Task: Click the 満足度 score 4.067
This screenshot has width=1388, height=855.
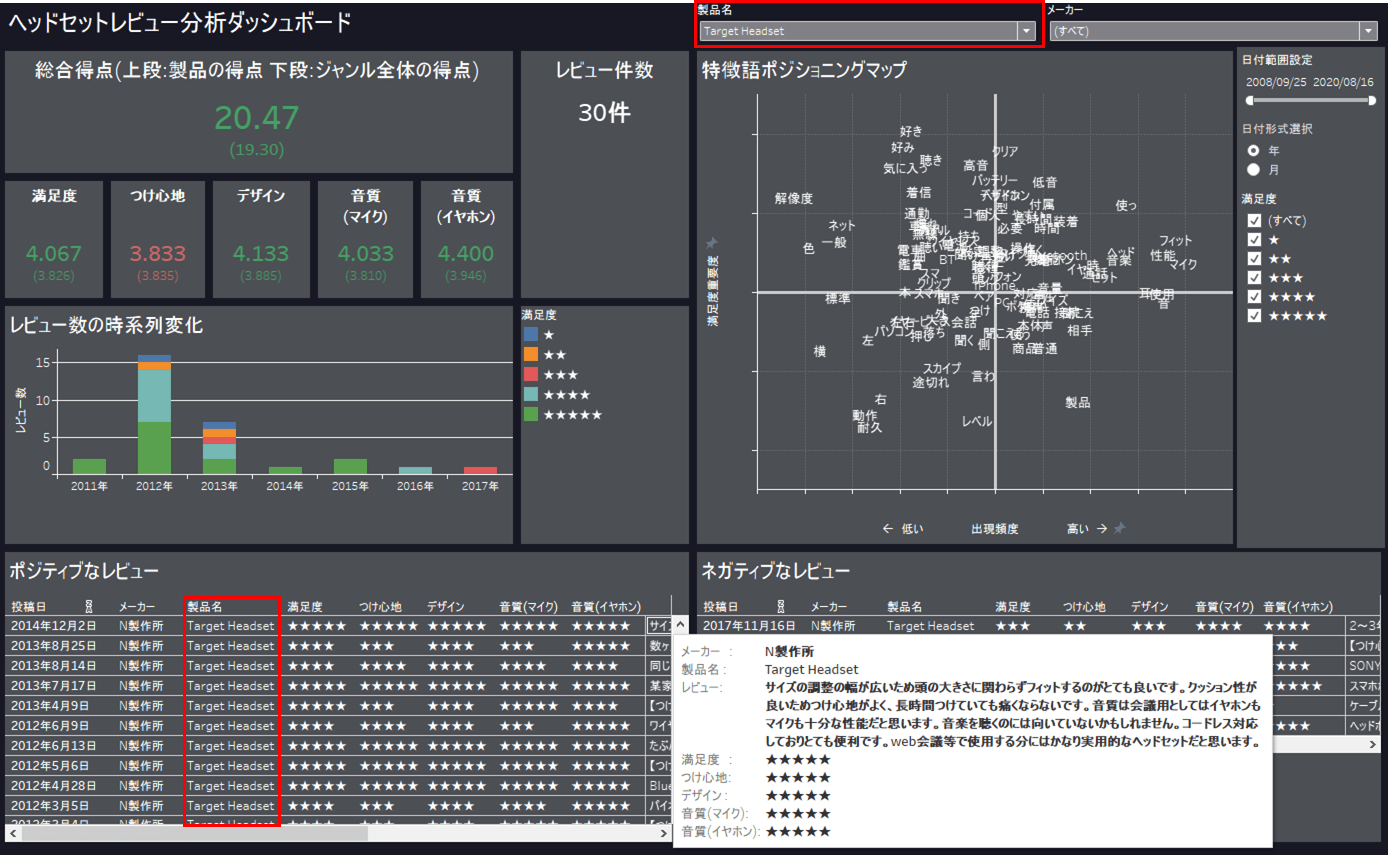Action: pos(54,254)
